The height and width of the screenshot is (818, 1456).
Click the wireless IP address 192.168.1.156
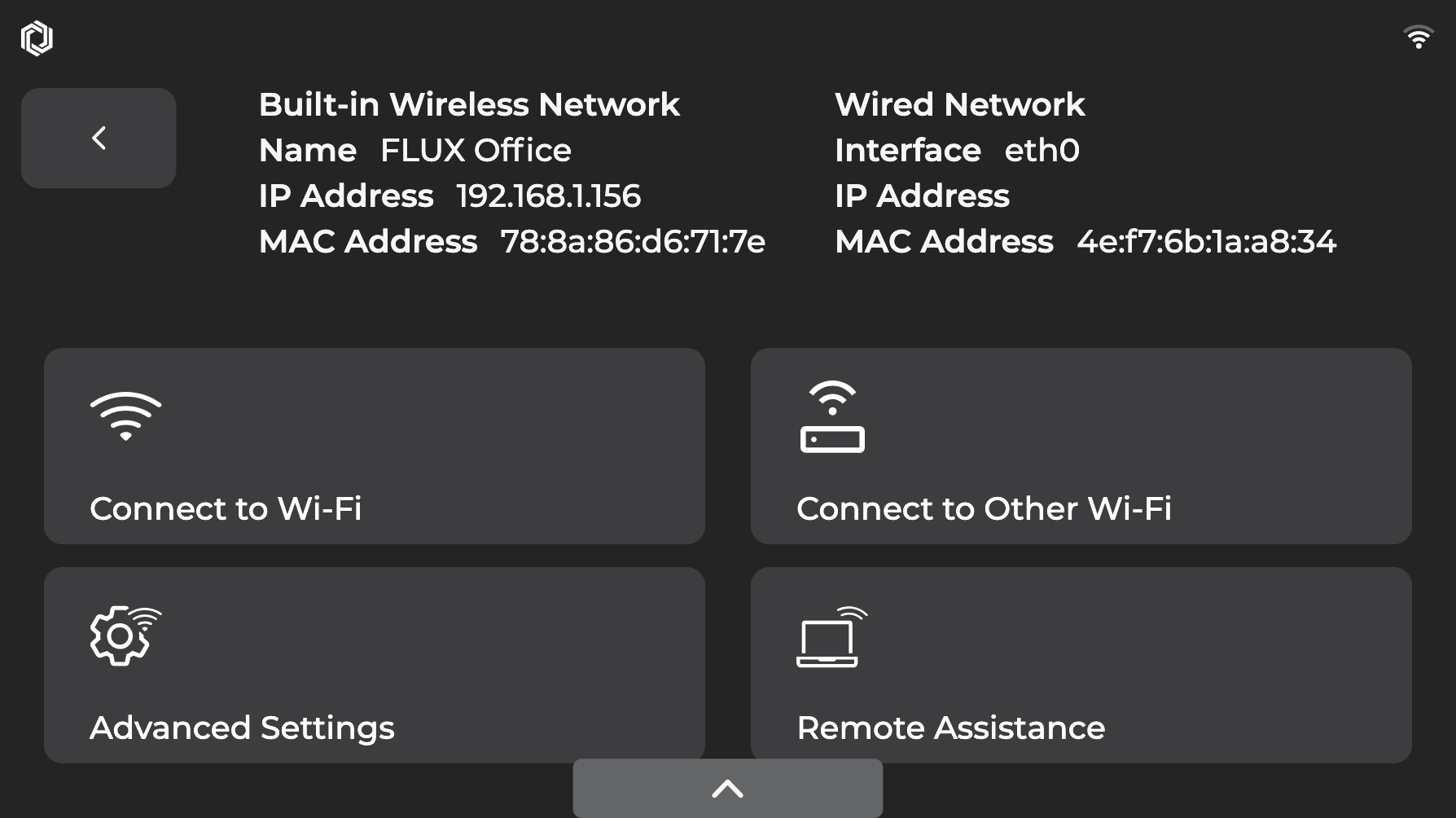pos(548,196)
